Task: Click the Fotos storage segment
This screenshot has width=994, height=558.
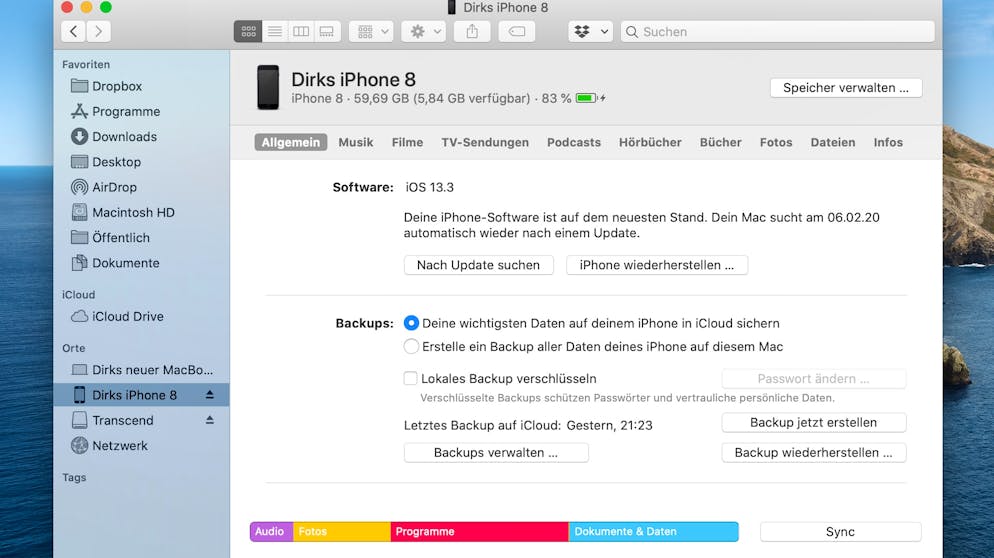Action: point(342,531)
